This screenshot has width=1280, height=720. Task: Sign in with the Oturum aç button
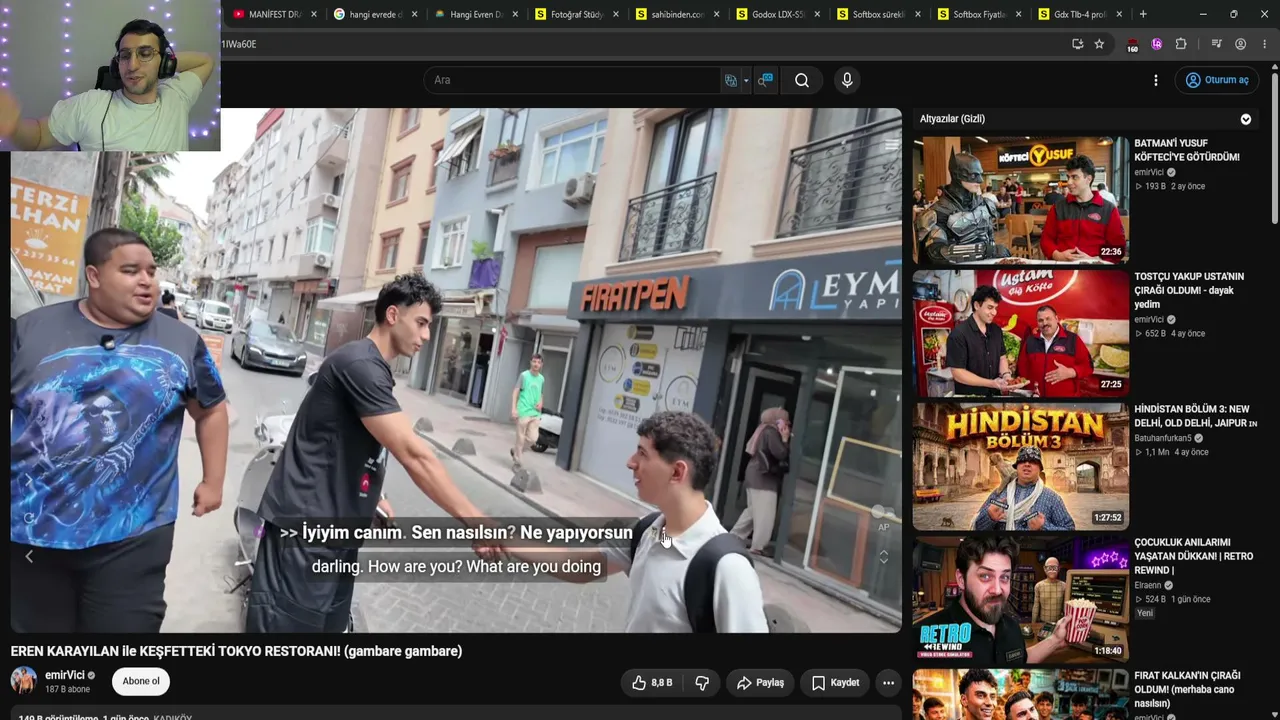1217,80
